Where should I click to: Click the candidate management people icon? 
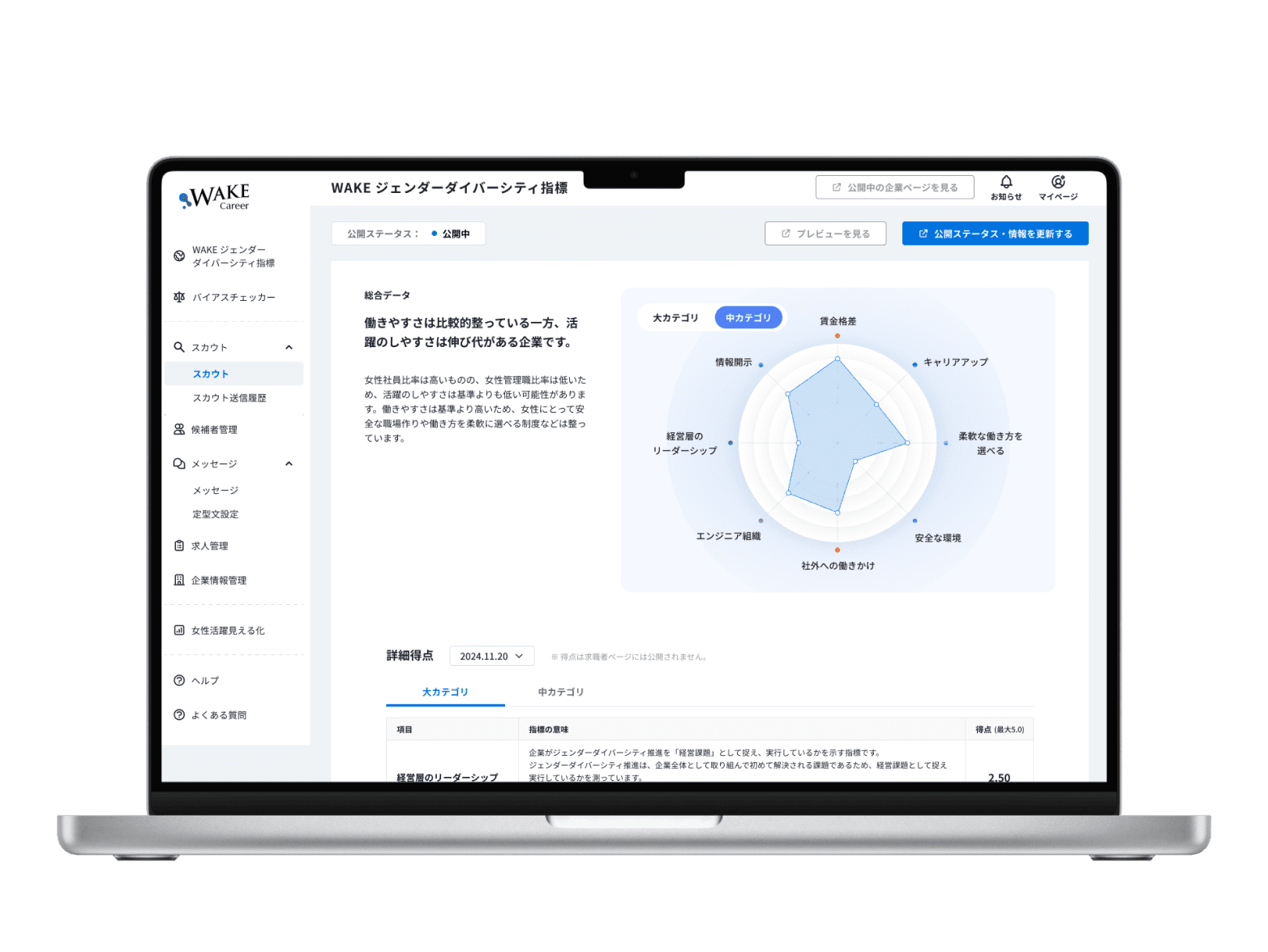(179, 430)
